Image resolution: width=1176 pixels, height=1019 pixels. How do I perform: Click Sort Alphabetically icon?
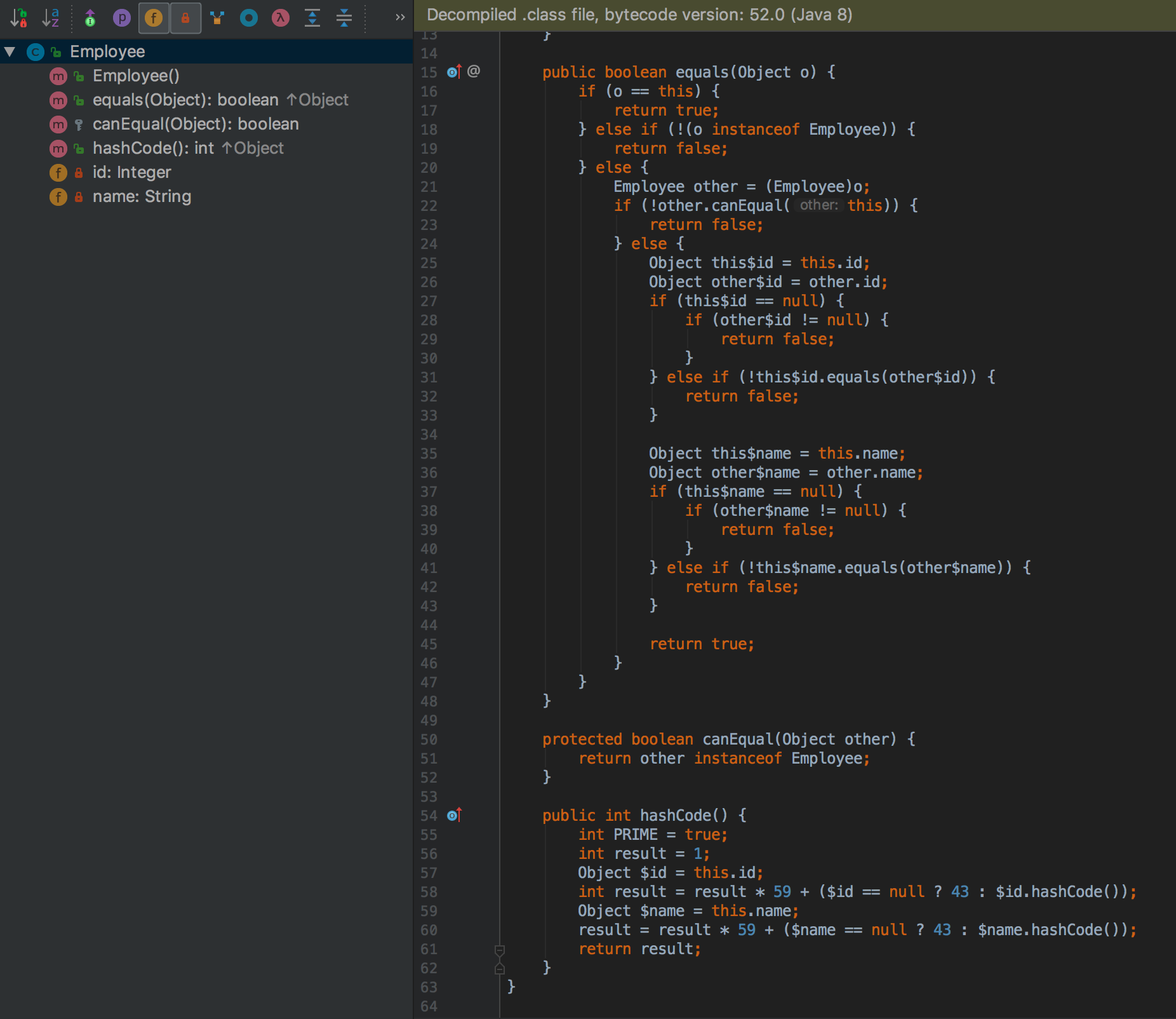[51, 18]
